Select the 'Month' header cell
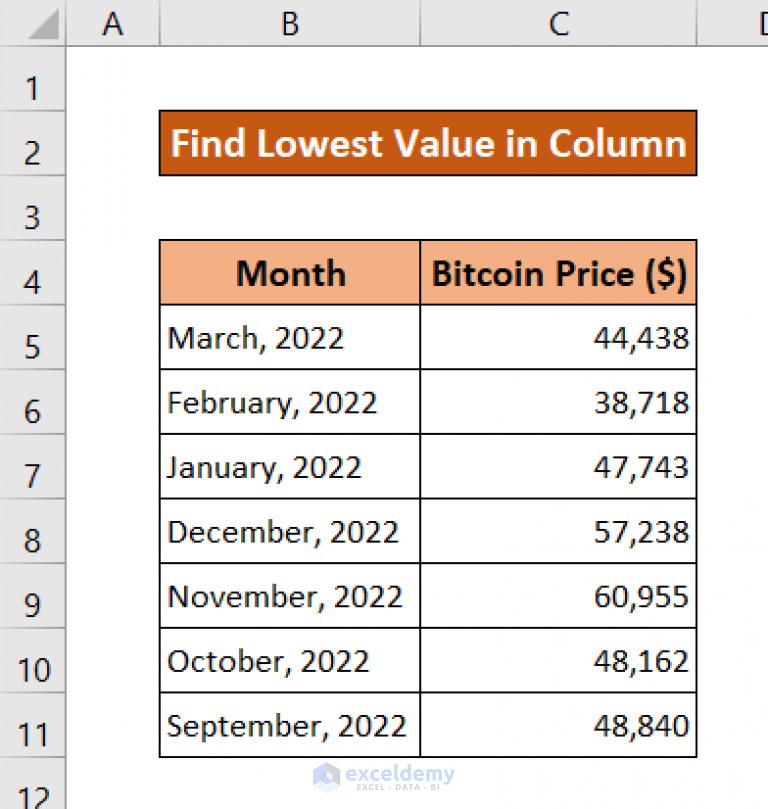The image size is (768, 809). tap(289, 272)
